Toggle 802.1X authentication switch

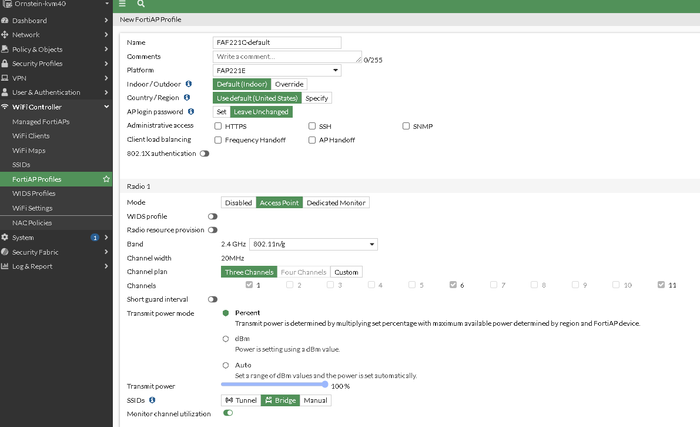[204, 154]
